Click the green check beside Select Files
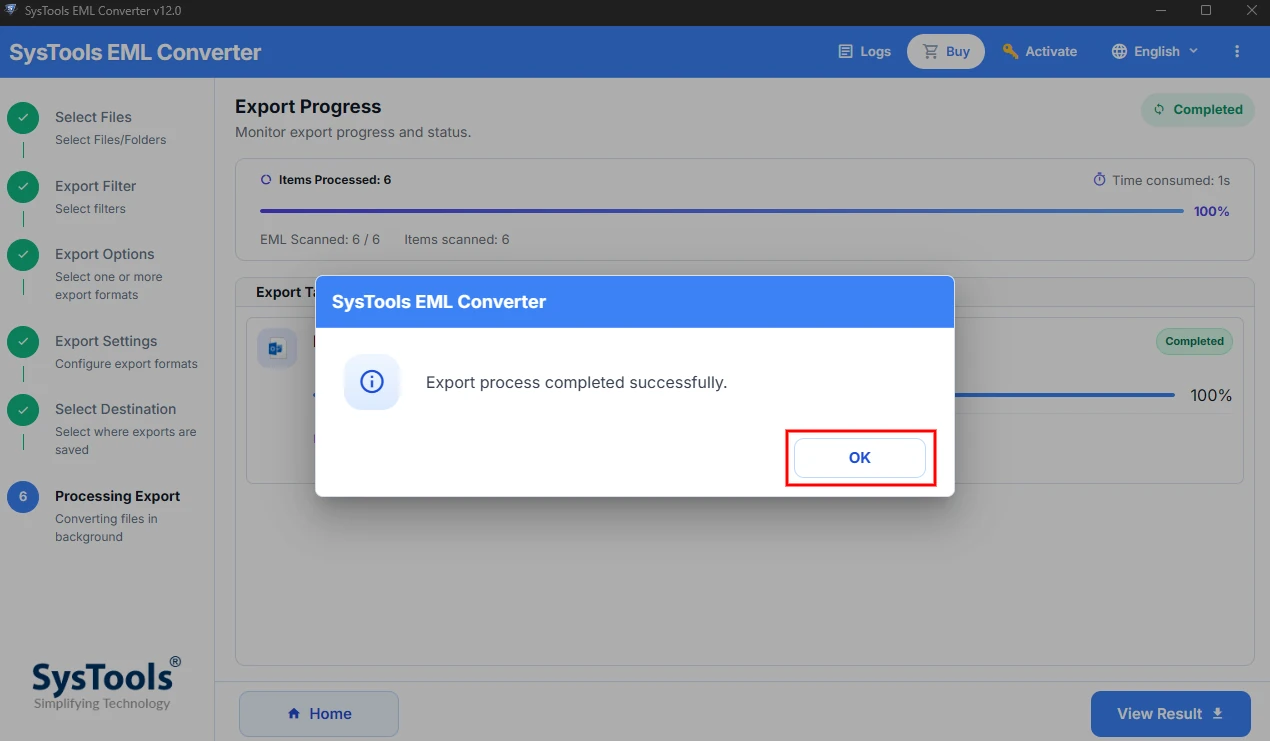The image size is (1270, 741). (23, 118)
